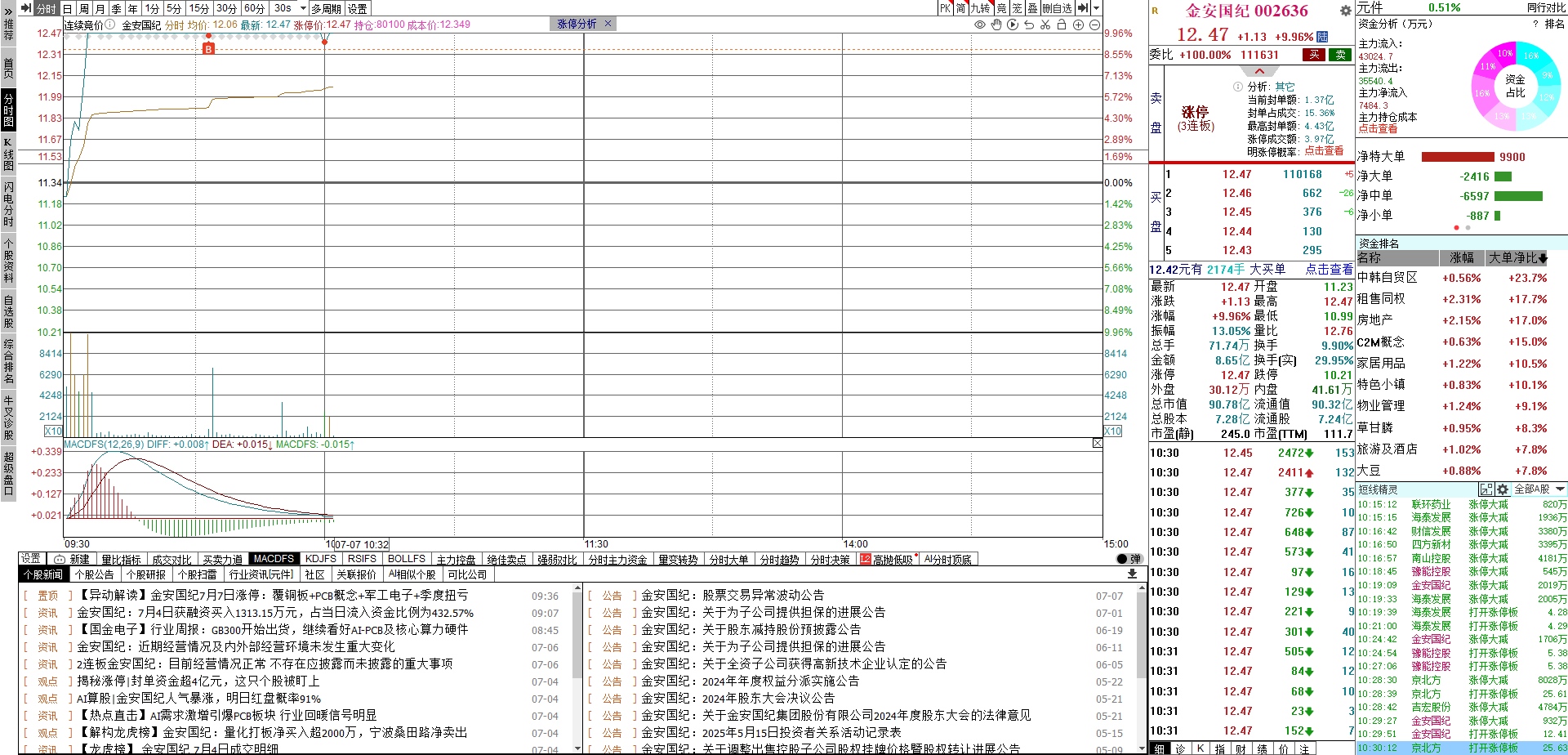The width and height of the screenshot is (1568, 755).
Task: Toggle the 弹 popup switch
Action: tap(1129, 559)
